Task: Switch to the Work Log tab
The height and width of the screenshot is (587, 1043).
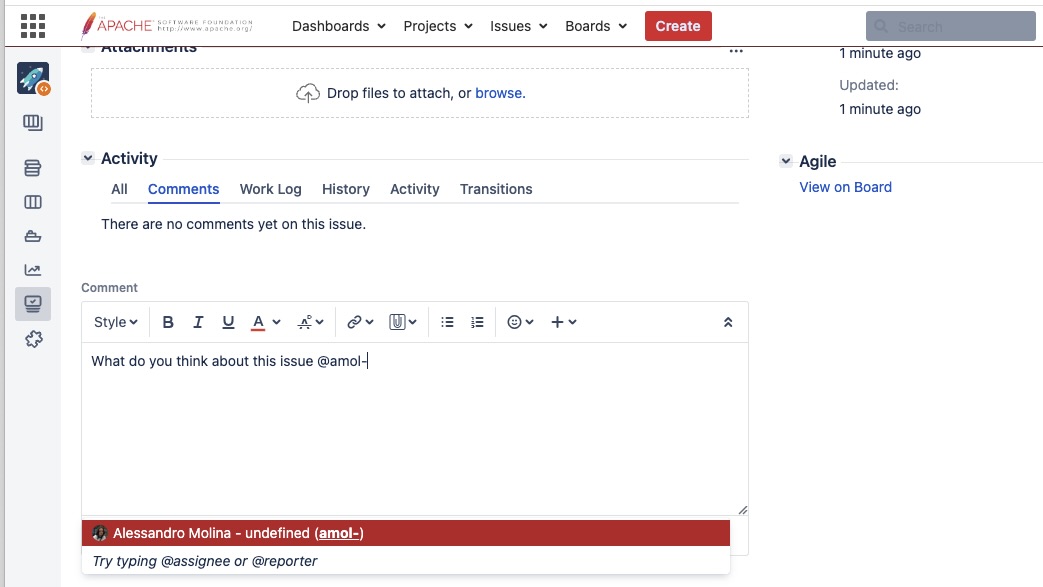Action: (x=270, y=189)
